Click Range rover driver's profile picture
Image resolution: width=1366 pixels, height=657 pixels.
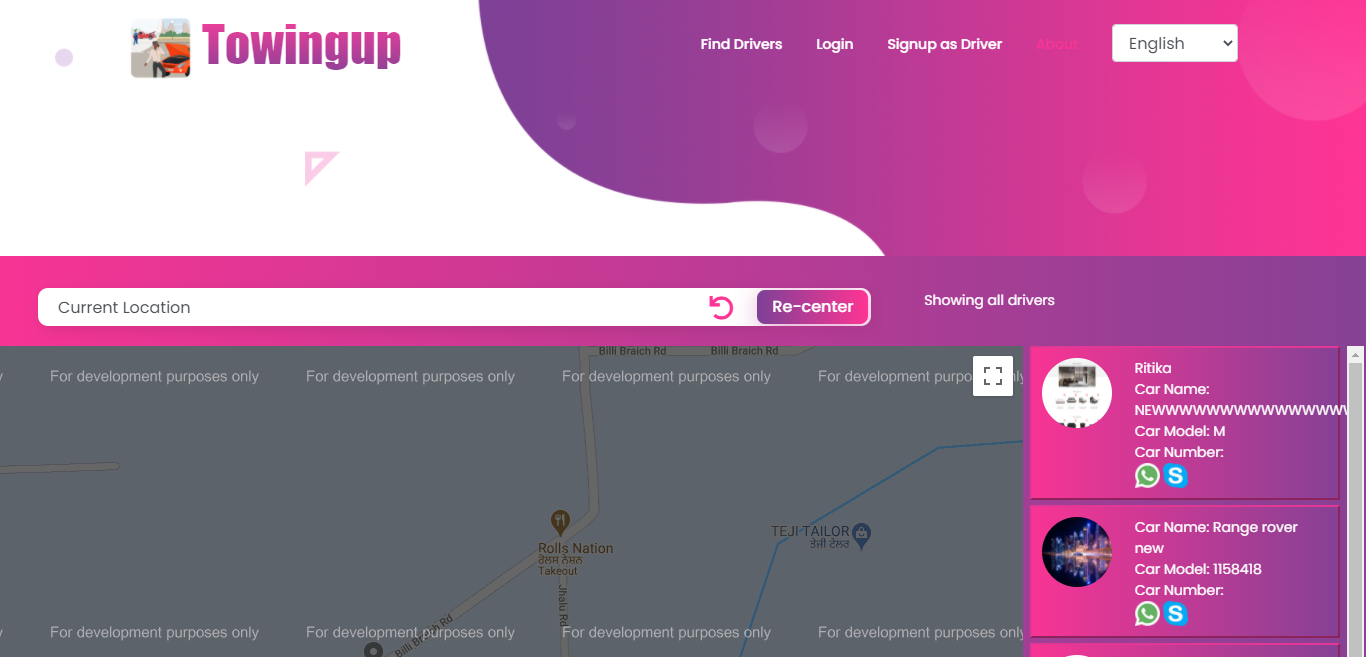(x=1077, y=552)
